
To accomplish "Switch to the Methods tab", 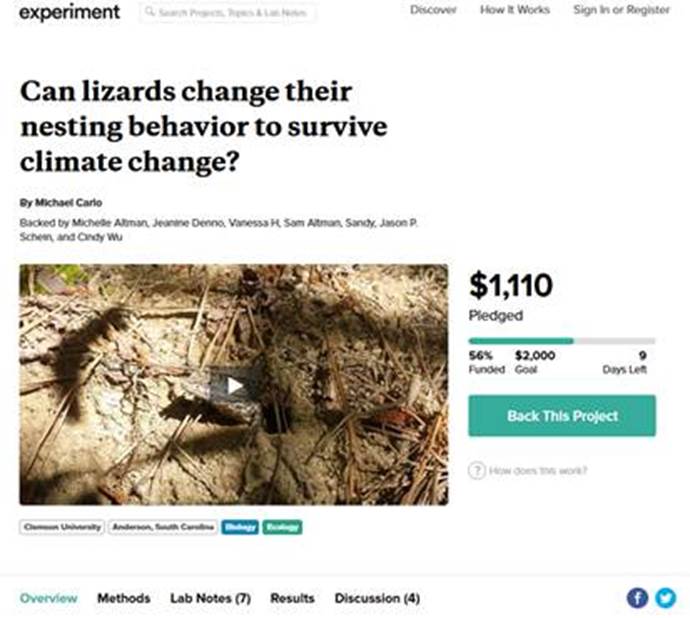I will click(123, 598).
